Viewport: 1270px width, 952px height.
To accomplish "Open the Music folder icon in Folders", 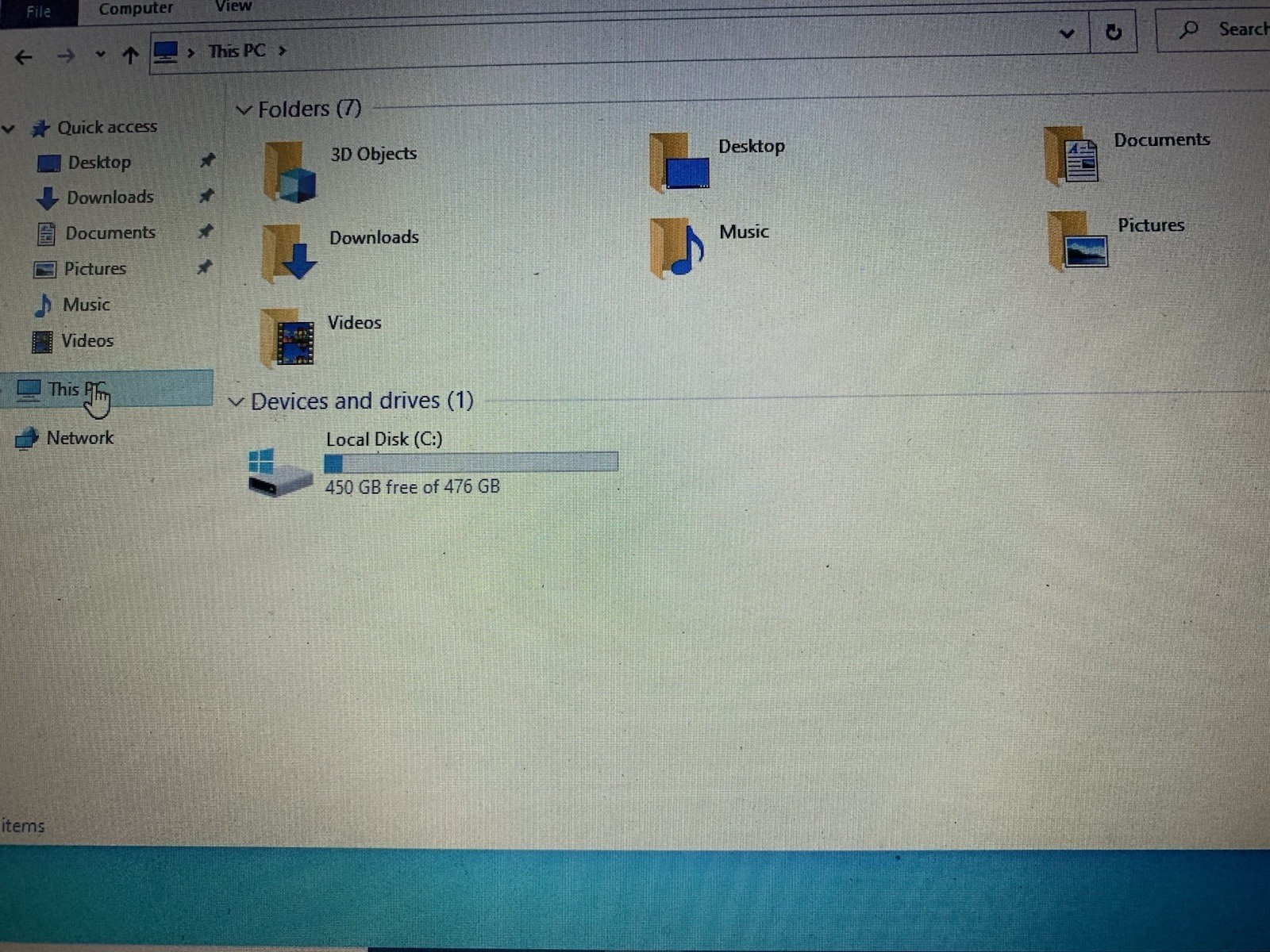I will point(677,248).
